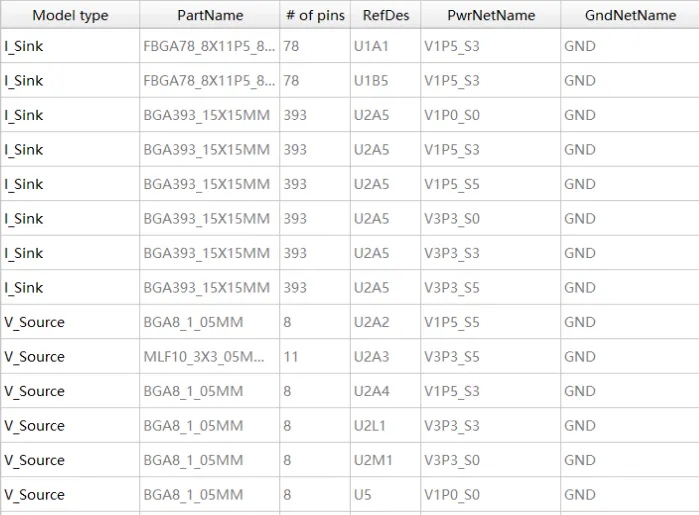Image resolution: width=699 pixels, height=515 pixels.
Task: Sort by PwrNetName column header
Action: click(x=491, y=15)
